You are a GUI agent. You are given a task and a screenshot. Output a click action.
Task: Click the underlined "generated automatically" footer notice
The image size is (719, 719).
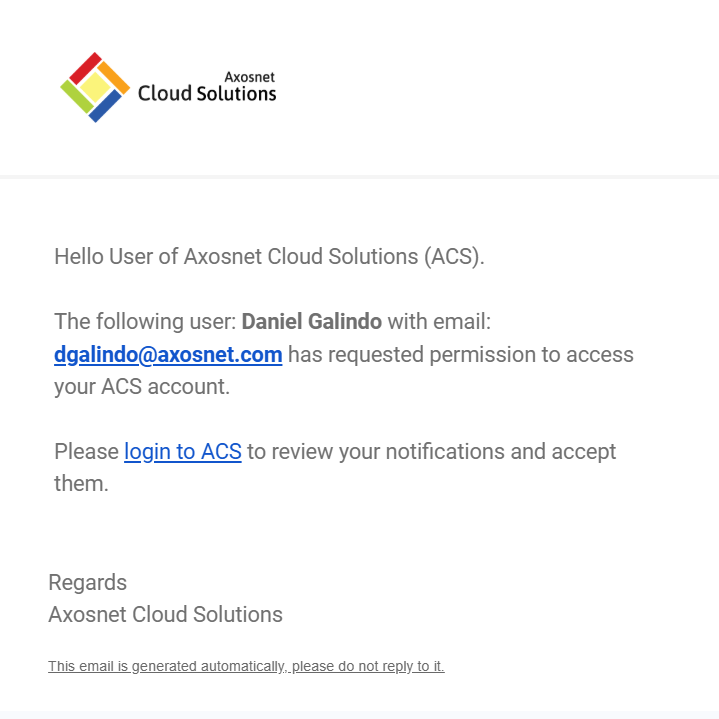pos(246,666)
